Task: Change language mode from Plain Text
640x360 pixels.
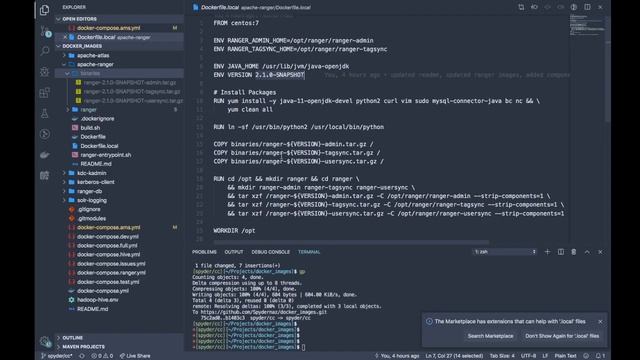Action: [565, 356]
